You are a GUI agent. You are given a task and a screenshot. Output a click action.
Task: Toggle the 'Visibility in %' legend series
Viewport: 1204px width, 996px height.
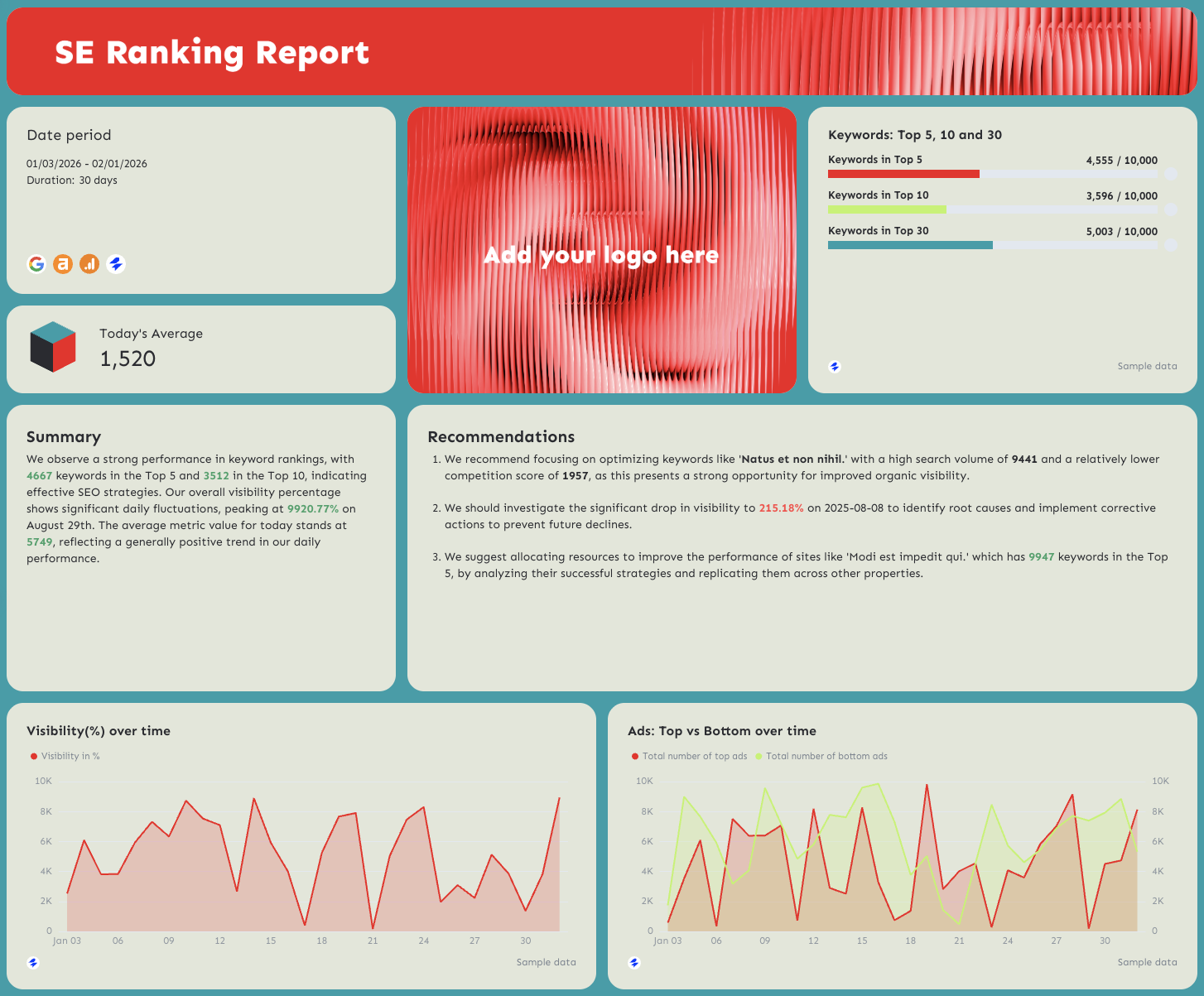[65, 756]
